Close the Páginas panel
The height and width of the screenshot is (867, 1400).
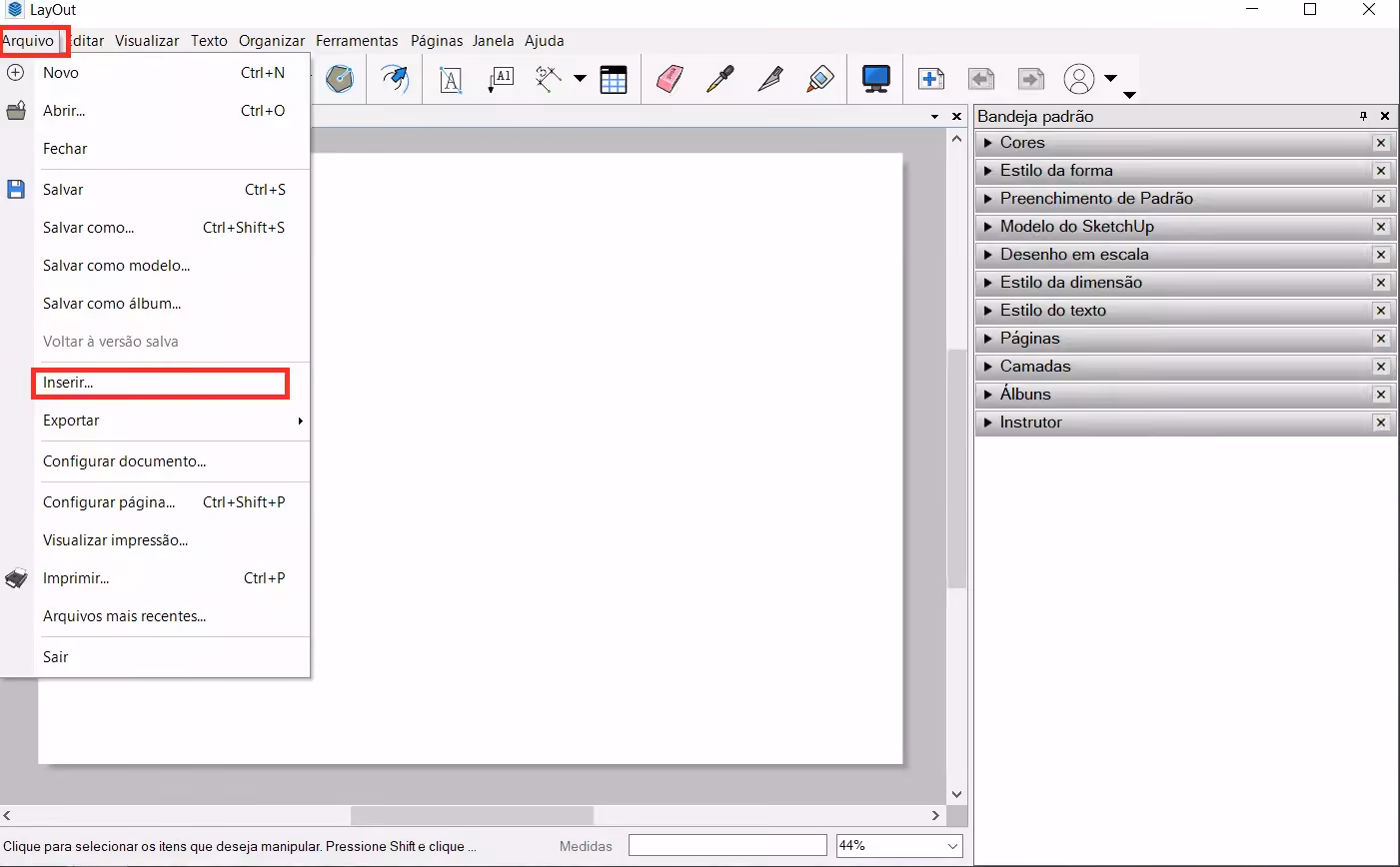pyautogui.click(x=1381, y=339)
